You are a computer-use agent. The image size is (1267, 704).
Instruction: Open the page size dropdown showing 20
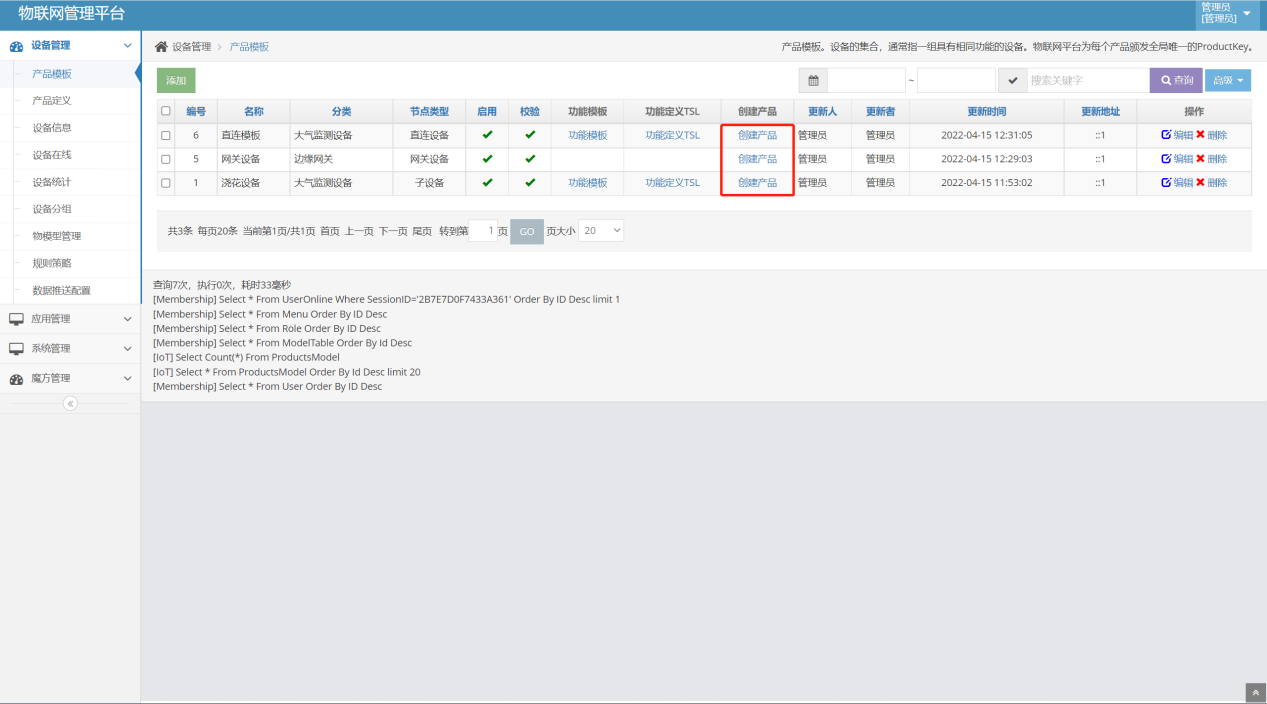point(601,231)
